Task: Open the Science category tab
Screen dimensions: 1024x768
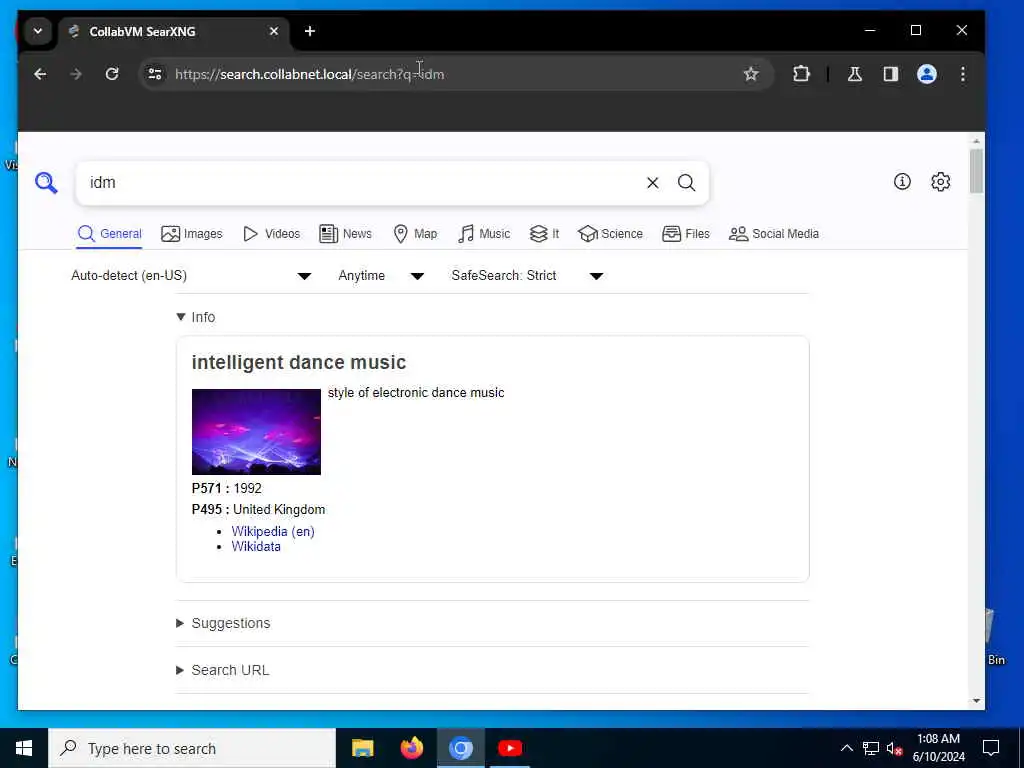Action: pyautogui.click(x=611, y=234)
